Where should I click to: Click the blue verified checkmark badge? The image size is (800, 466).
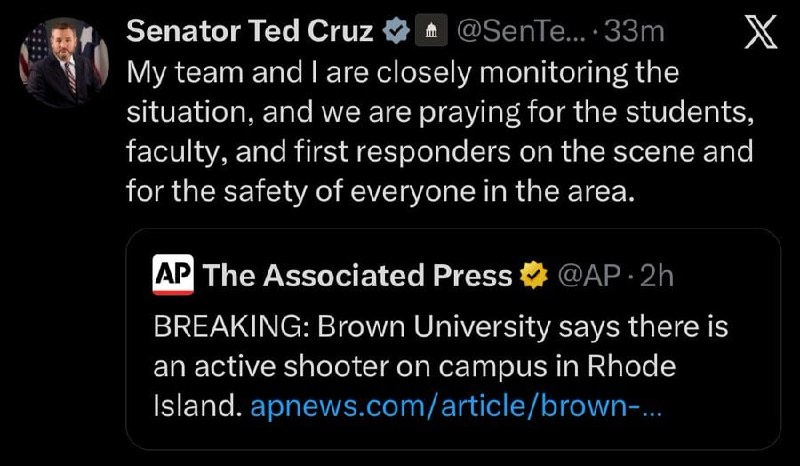pyautogui.click(x=397, y=31)
